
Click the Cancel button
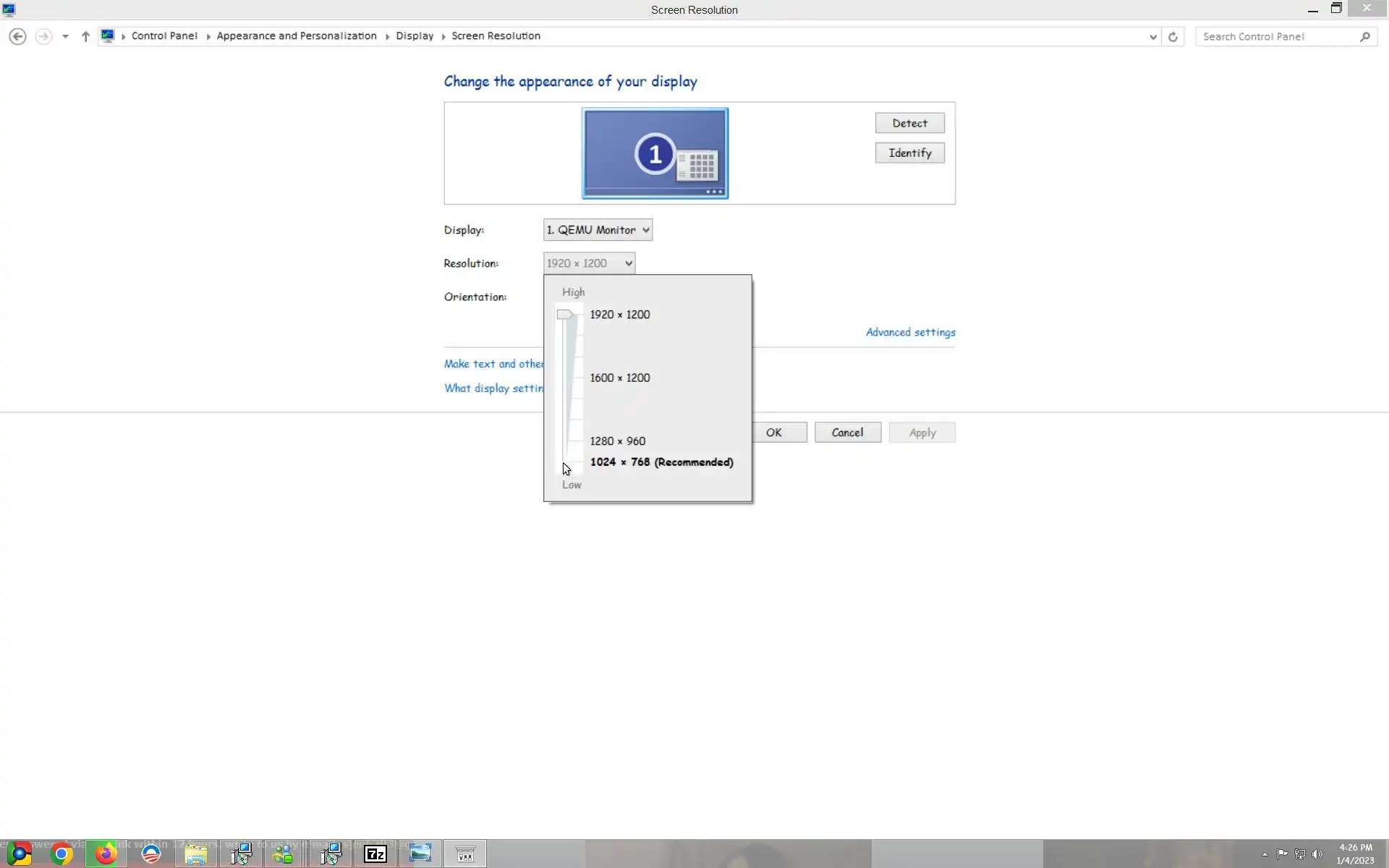click(847, 433)
